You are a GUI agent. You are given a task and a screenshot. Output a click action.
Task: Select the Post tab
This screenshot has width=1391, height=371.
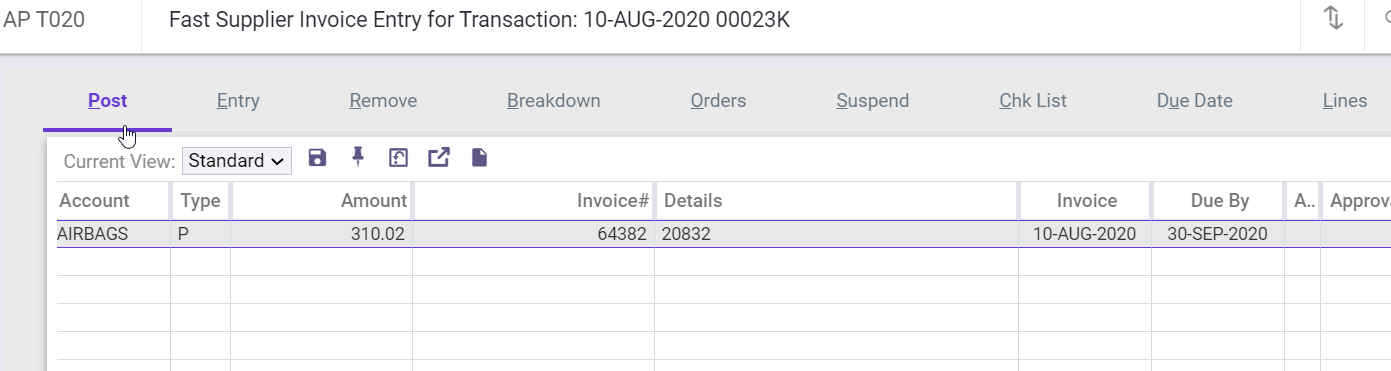coord(108,101)
